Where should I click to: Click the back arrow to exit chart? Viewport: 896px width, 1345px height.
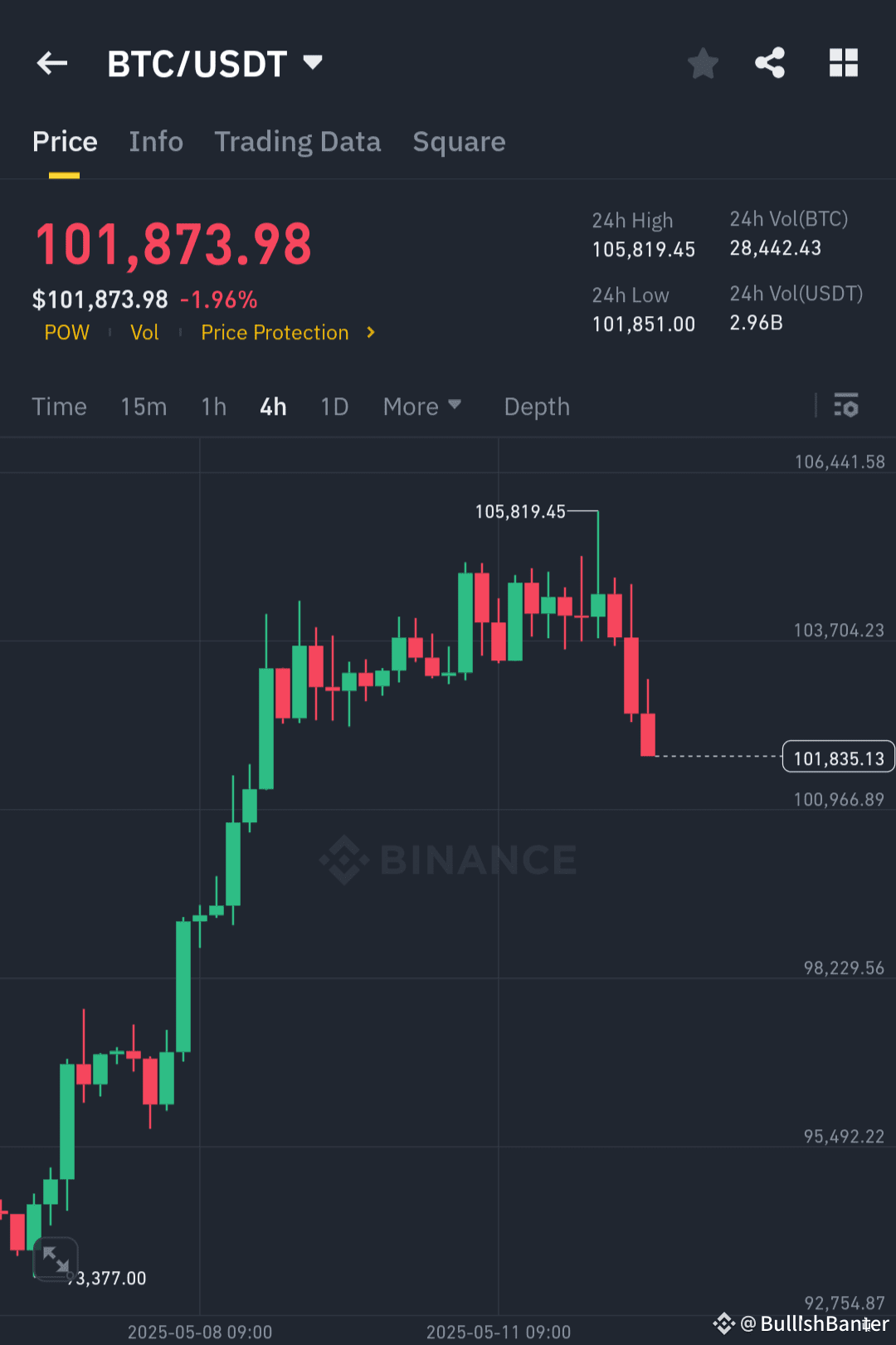point(51,63)
